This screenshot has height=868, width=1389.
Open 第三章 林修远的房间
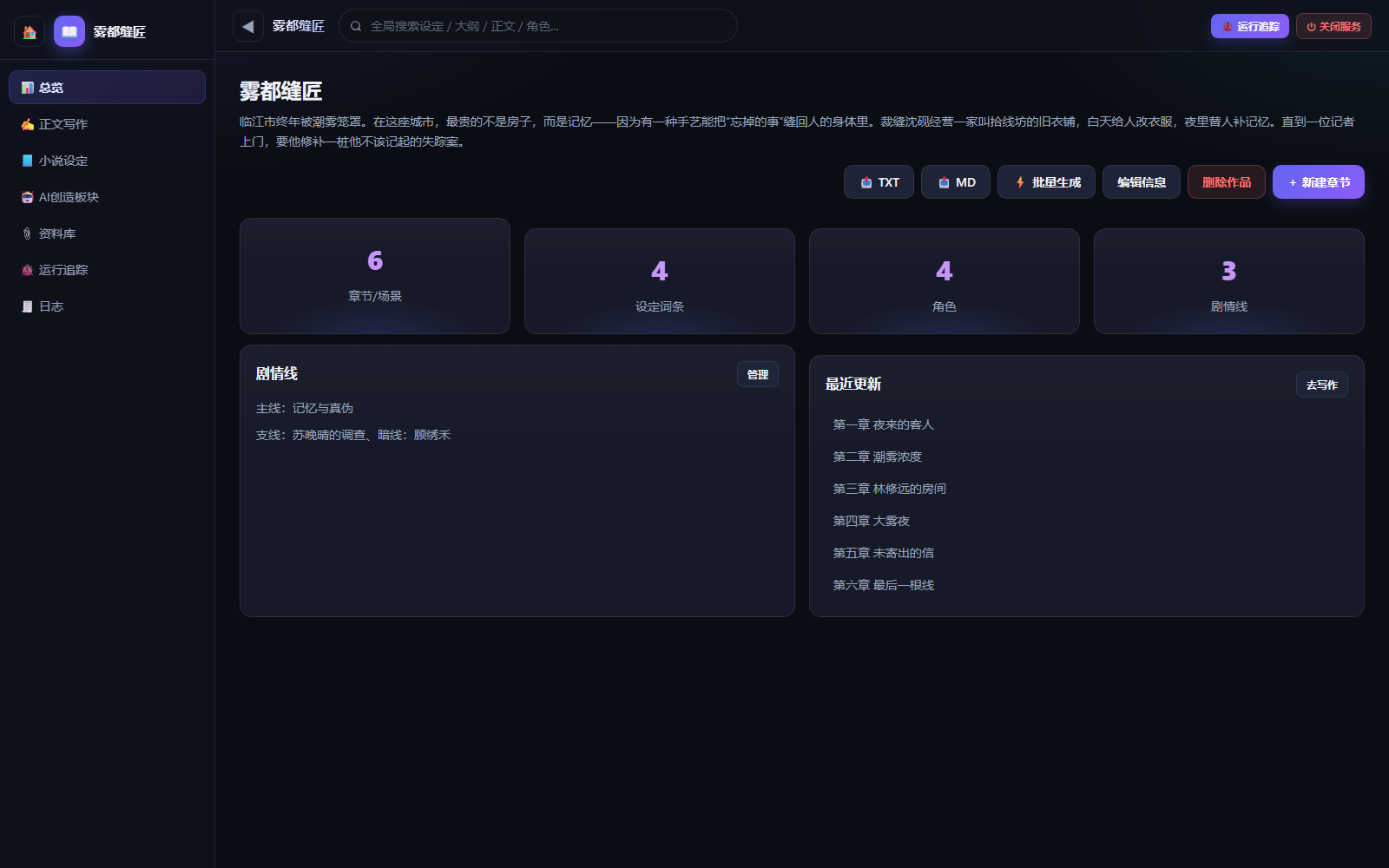tap(890, 489)
